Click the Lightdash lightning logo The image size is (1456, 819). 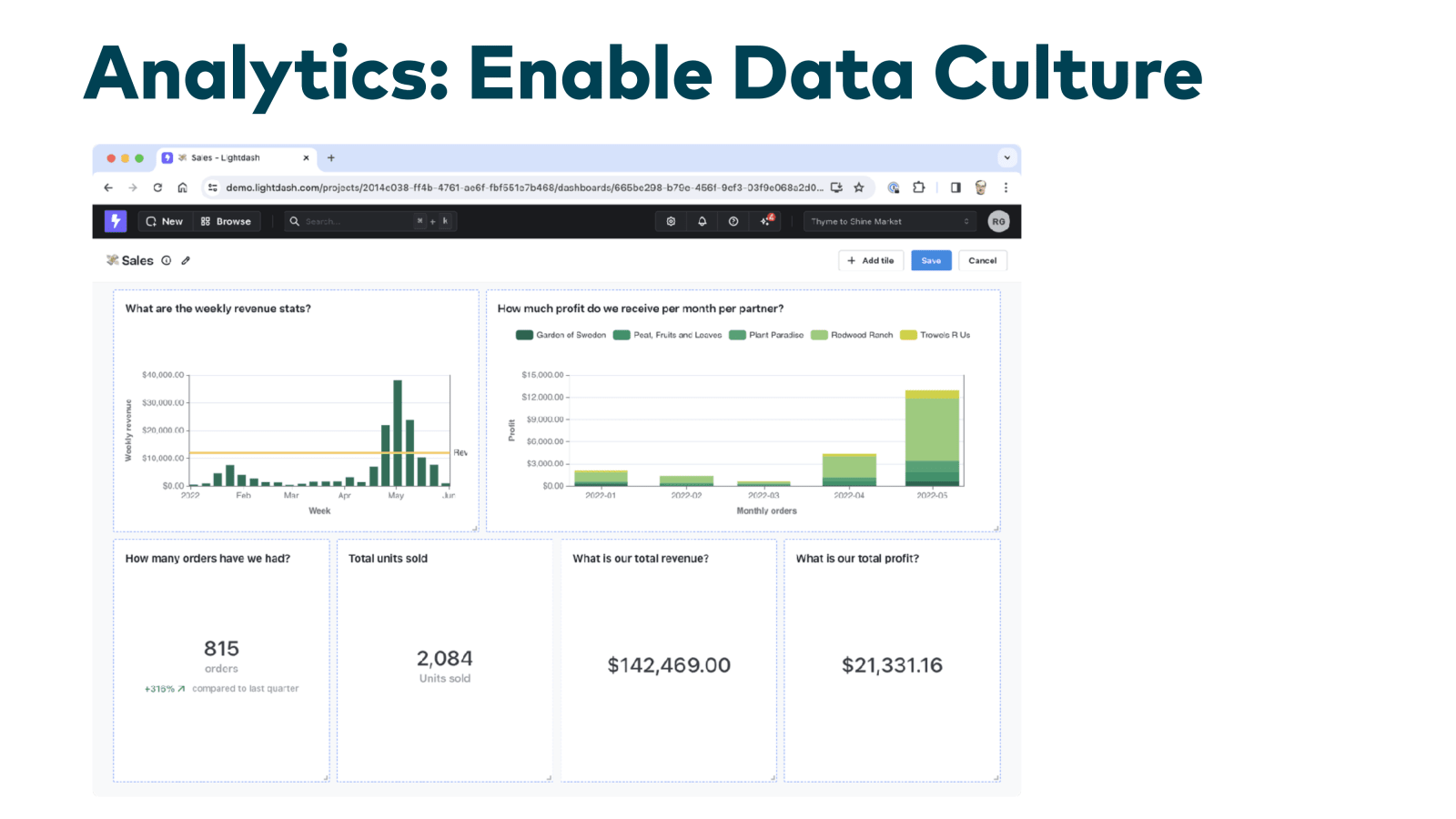point(116,221)
